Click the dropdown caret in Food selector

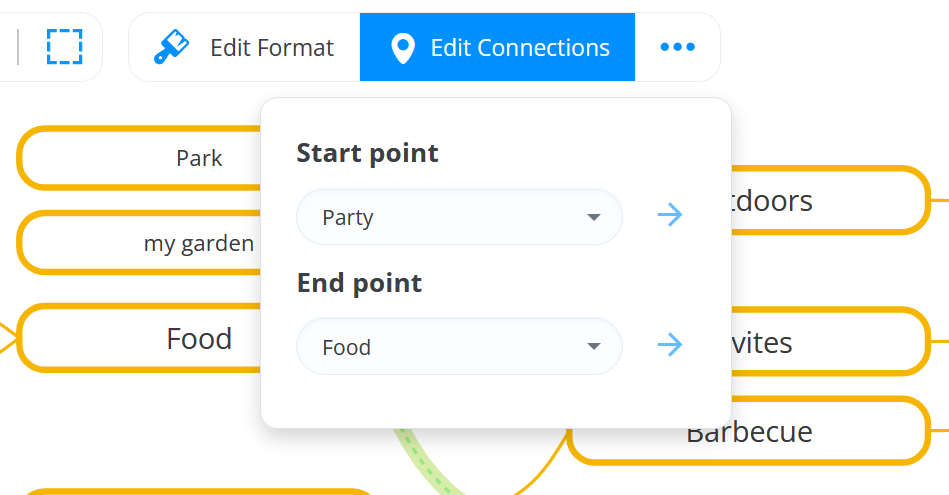[593, 347]
